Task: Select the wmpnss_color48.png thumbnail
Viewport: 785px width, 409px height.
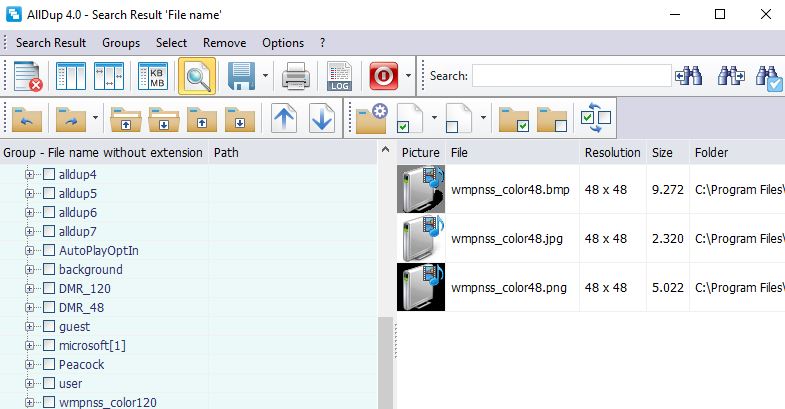Action: click(x=421, y=287)
